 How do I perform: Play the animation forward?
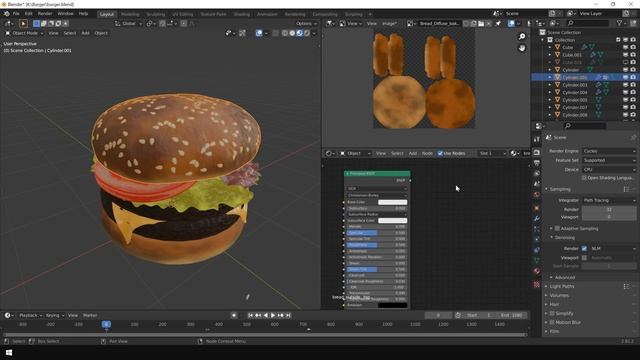273,315
